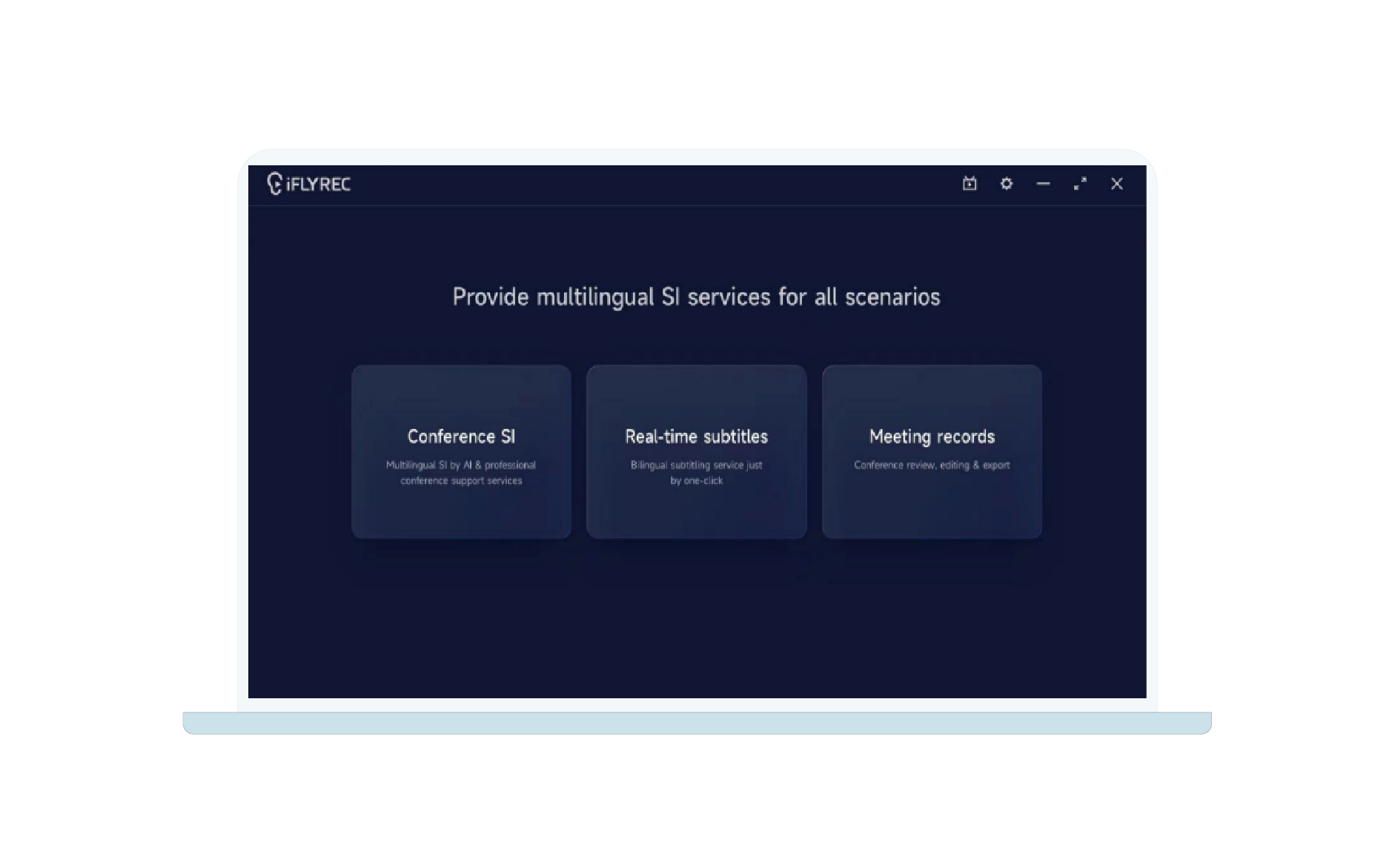Launch Real-time subtitles from its title

[x=696, y=437]
